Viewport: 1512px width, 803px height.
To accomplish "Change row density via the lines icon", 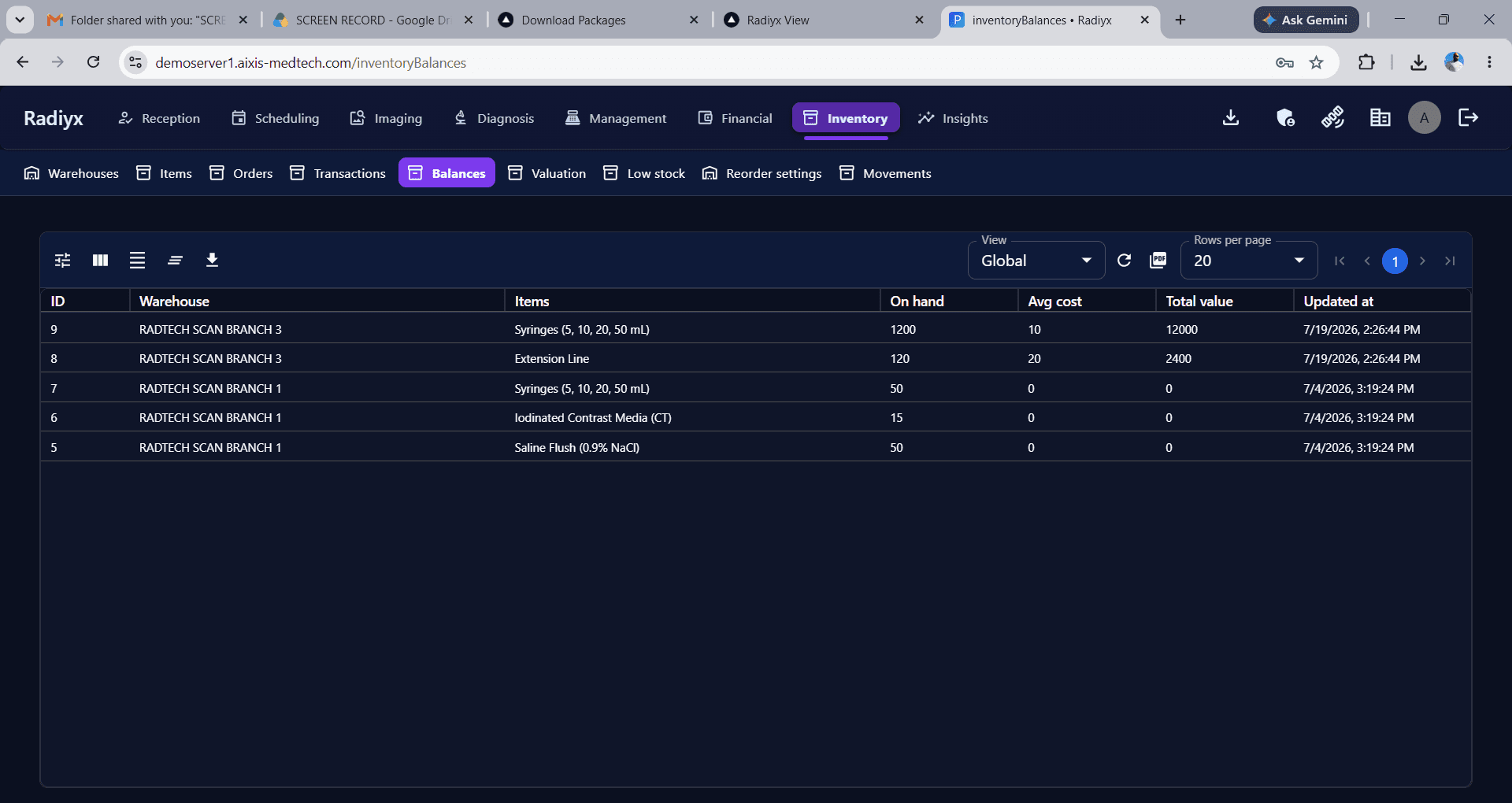I will [x=137, y=260].
